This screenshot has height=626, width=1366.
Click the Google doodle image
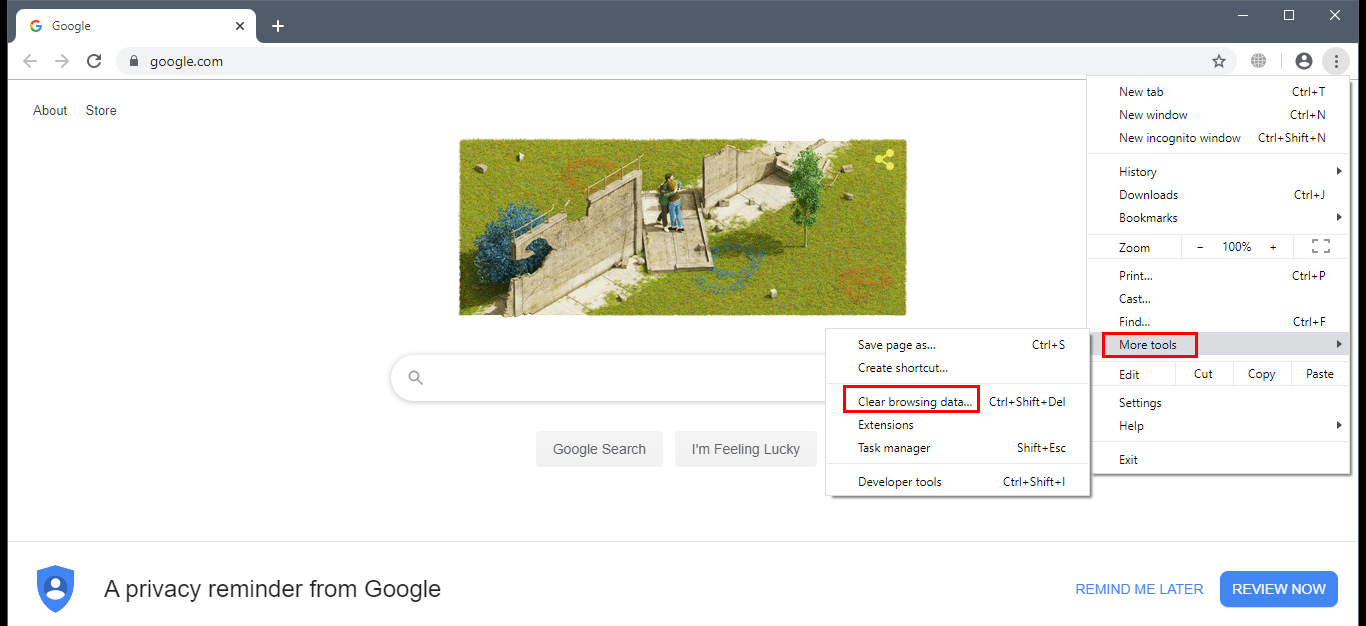click(682, 228)
